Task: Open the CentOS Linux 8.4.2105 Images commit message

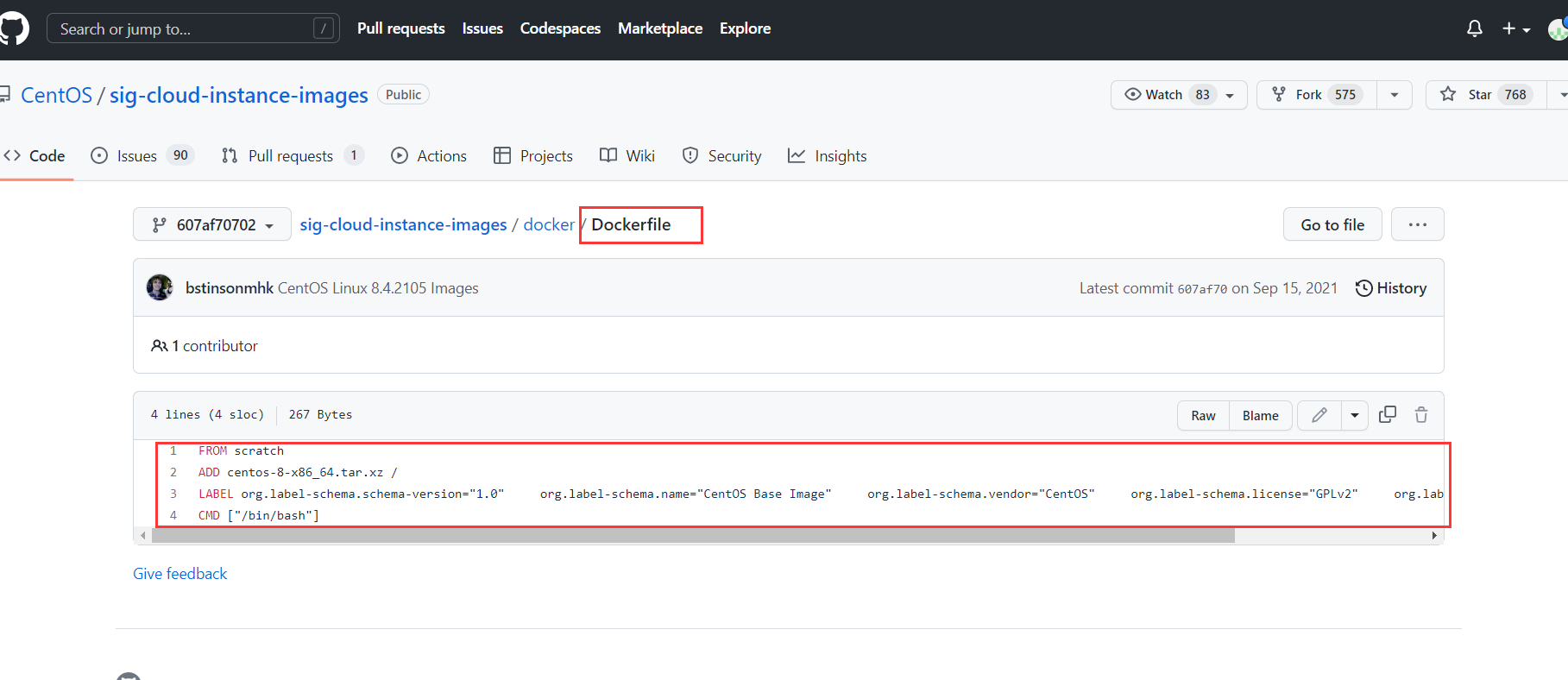Action: point(378,288)
